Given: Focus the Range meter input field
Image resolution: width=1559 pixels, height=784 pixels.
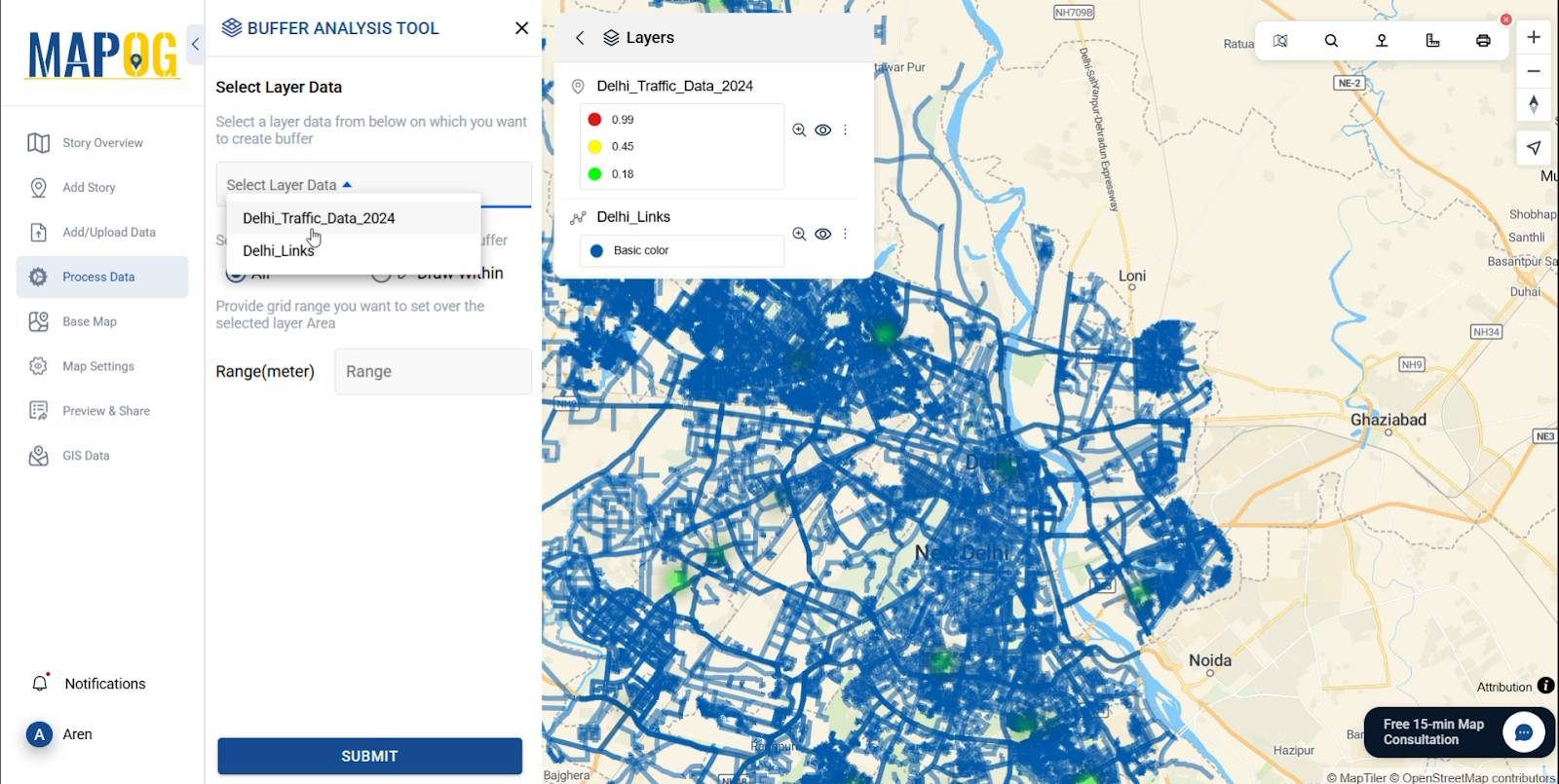Looking at the screenshot, I should (433, 372).
